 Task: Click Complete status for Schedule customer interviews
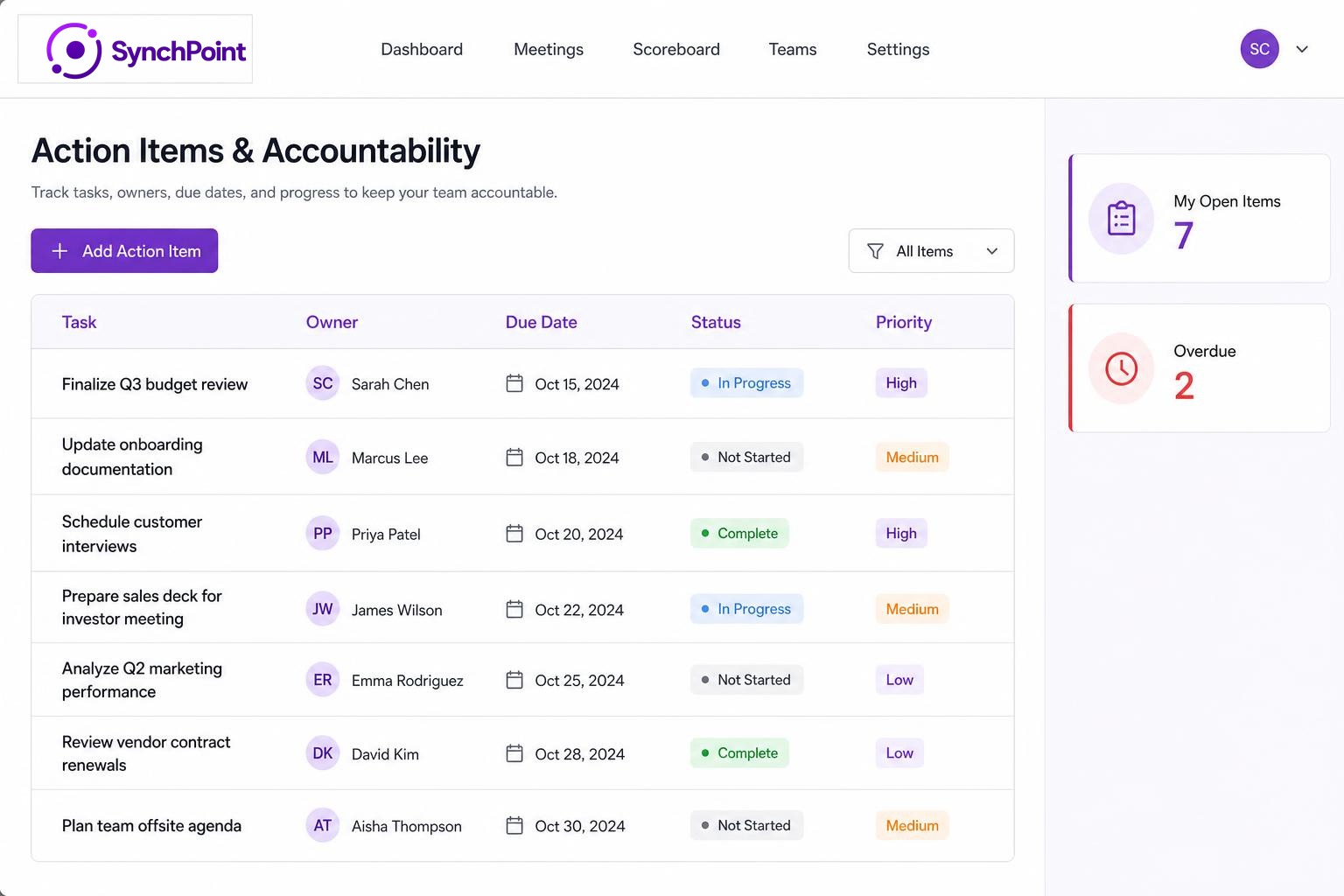click(x=739, y=533)
